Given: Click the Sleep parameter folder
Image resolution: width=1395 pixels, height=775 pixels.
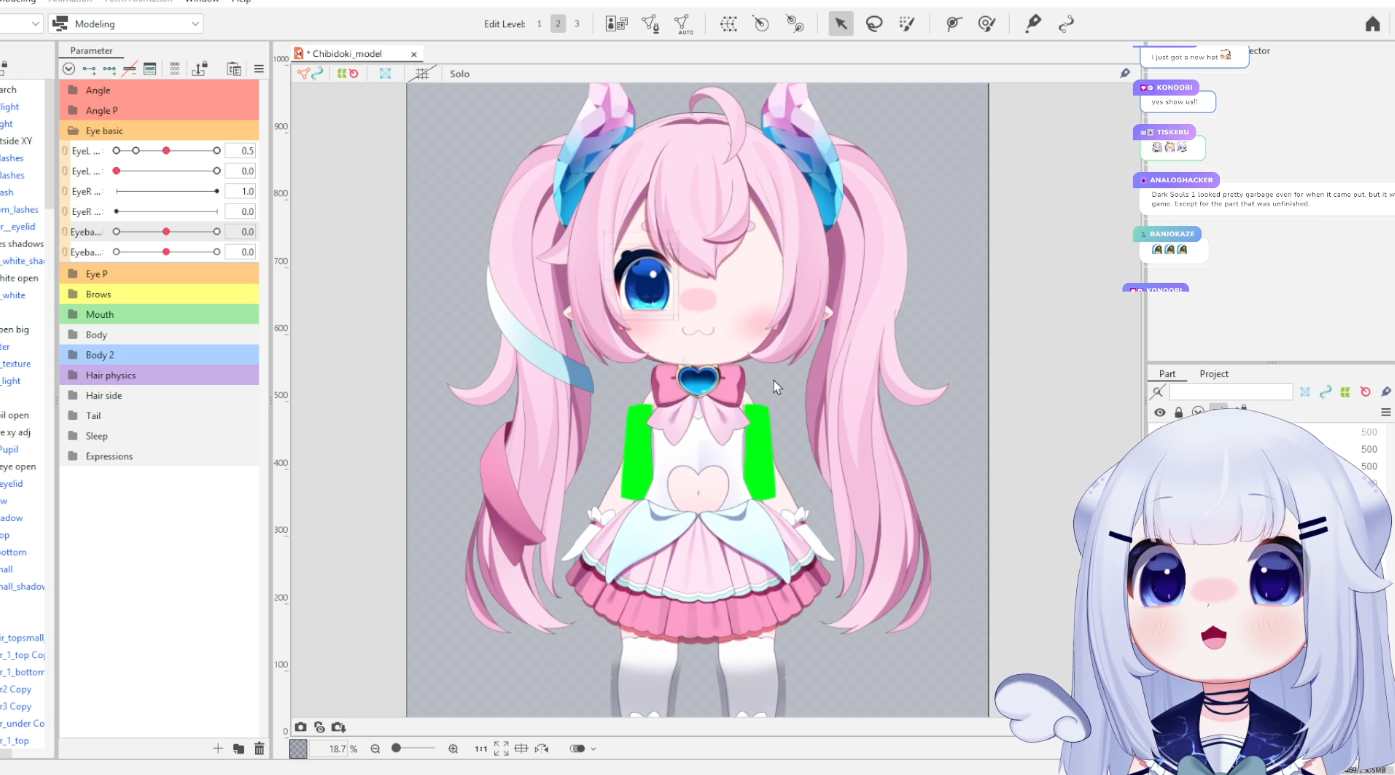Looking at the screenshot, I should (159, 436).
